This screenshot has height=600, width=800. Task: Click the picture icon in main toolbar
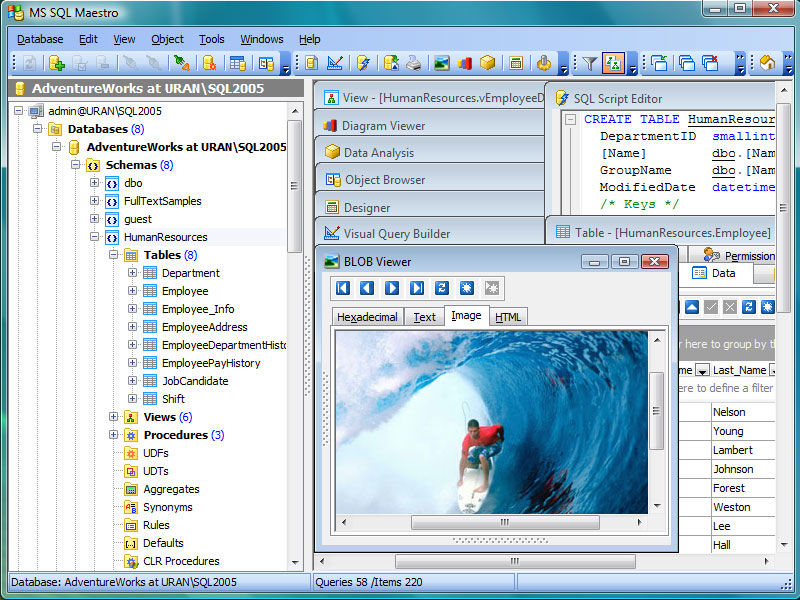[441, 63]
